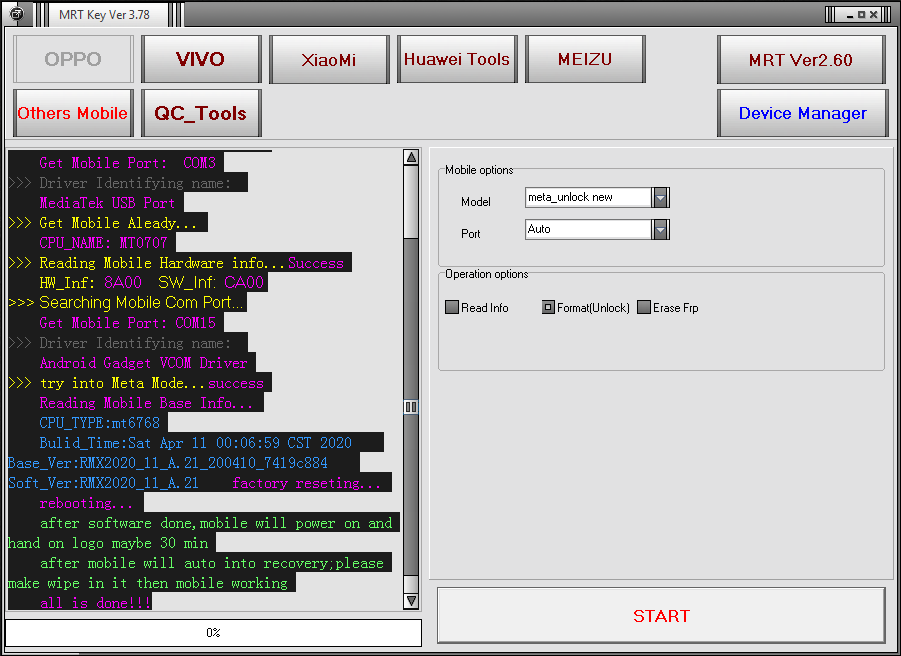Click log line 'all is done!!!'
Screen dimensions: 901x656
[95, 603]
